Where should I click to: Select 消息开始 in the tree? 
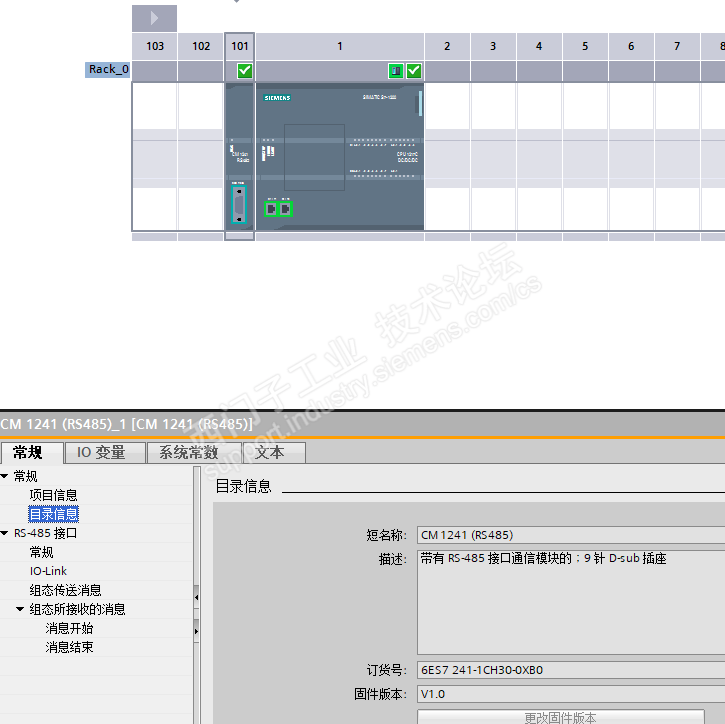coord(69,628)
